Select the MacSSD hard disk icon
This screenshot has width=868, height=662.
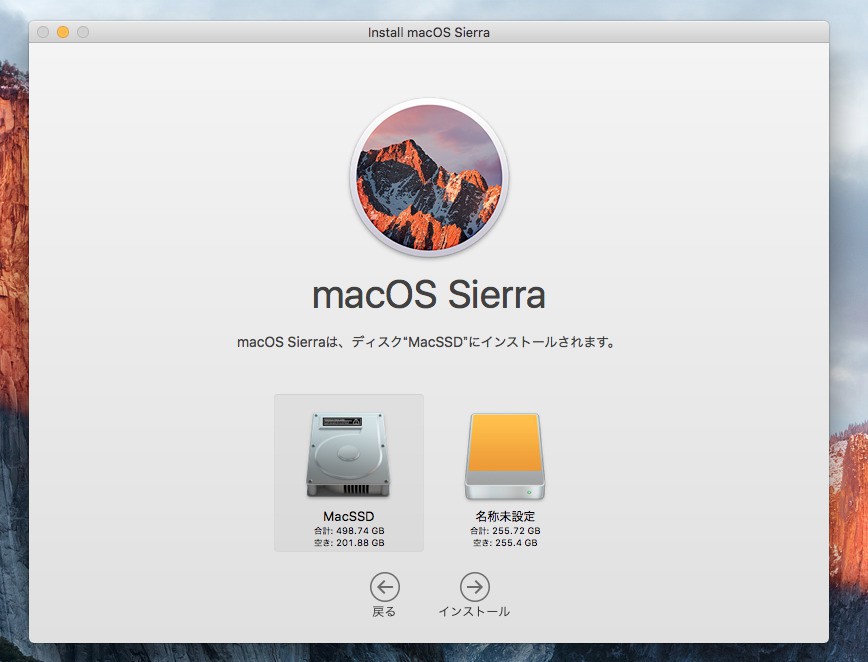348,454
